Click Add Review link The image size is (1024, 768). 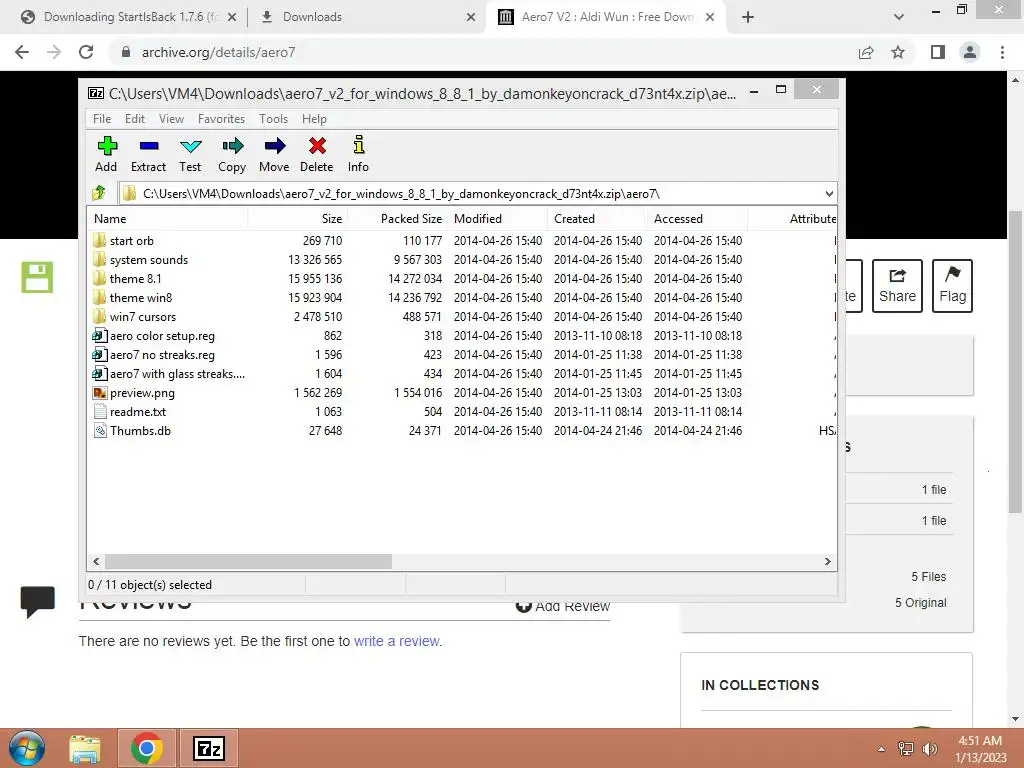[x=563, y=607]
